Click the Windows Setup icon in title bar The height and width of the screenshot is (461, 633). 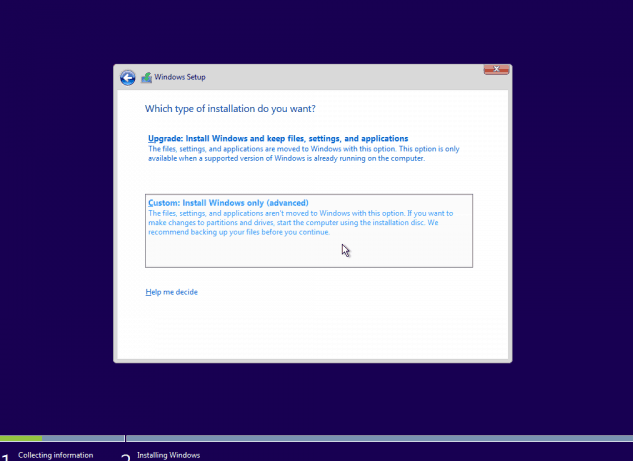147,78
